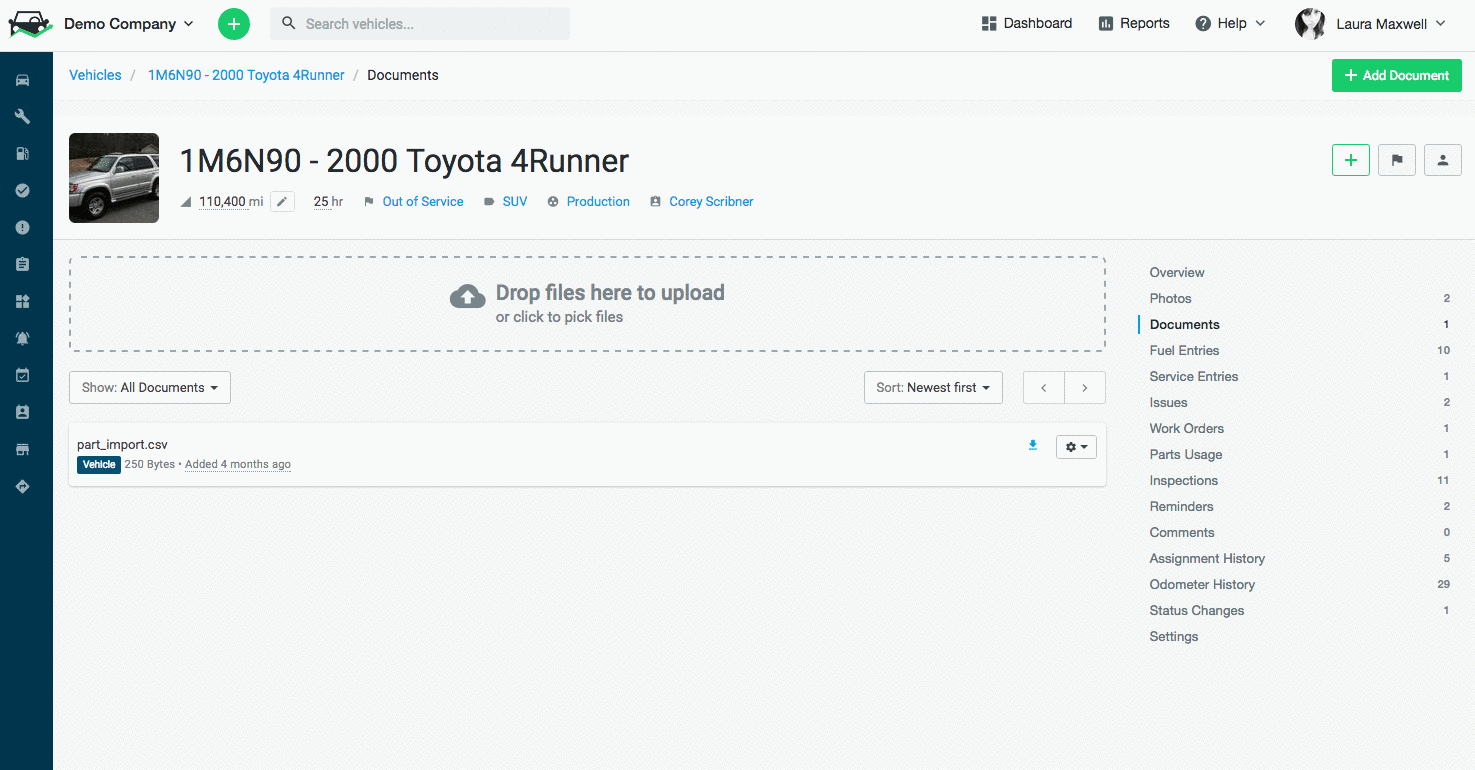This screenshot has width=1475, height=770.
Task: Click the alarm bell sidebar icon
Action: pos(22,339)
